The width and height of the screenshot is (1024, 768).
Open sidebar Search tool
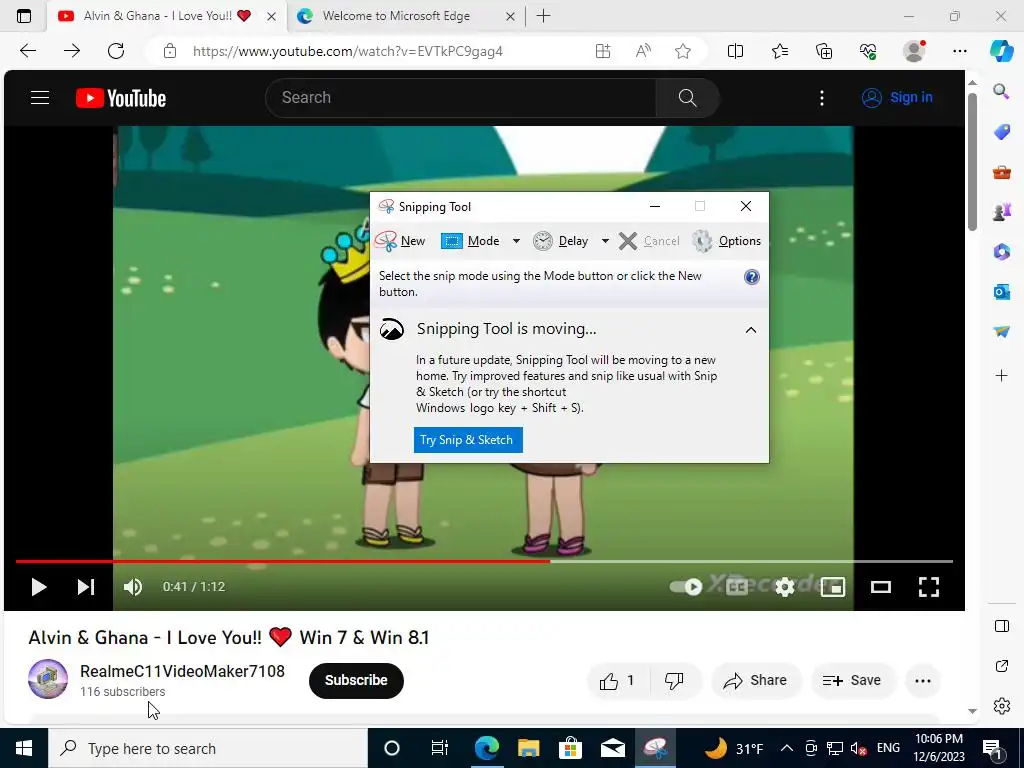(x=1001, y=91)
